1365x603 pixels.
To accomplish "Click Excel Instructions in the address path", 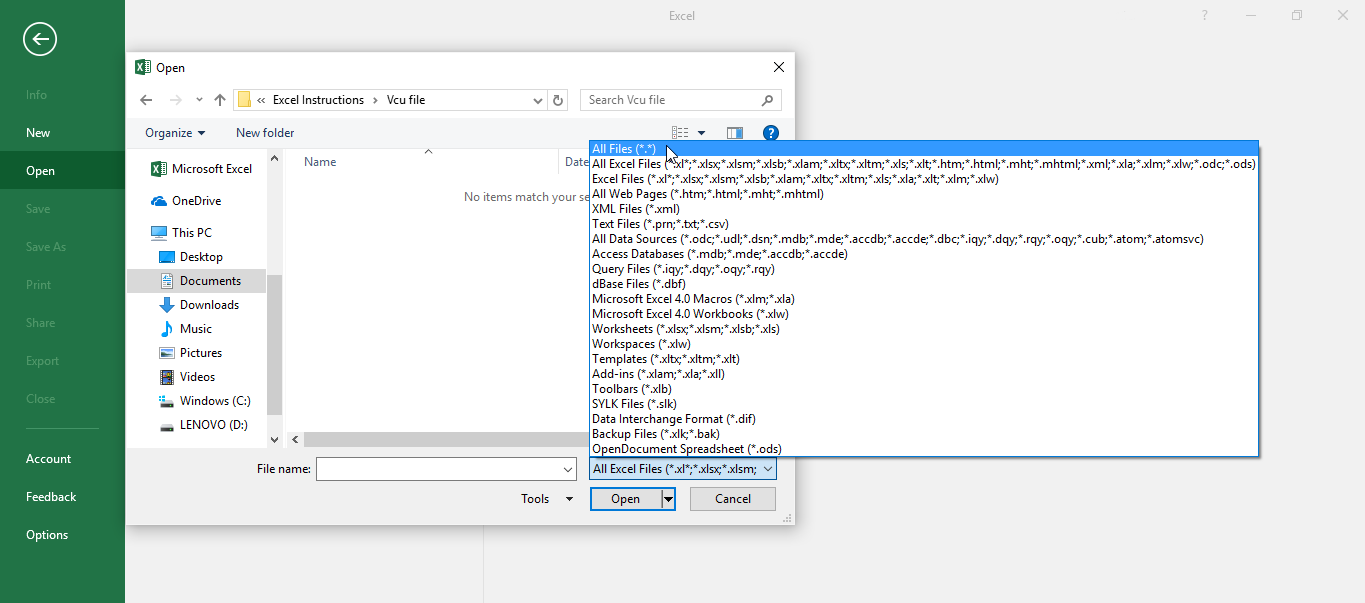I will (x=318, y=100).
